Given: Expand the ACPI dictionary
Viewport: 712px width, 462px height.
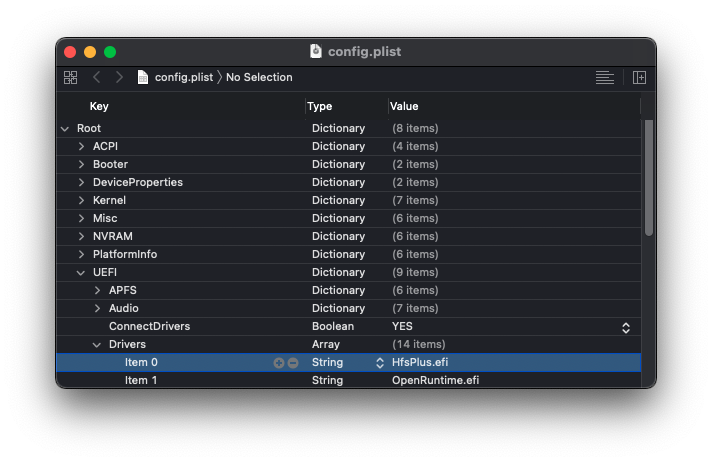Looking at the screenshot, I should (82, 146).
